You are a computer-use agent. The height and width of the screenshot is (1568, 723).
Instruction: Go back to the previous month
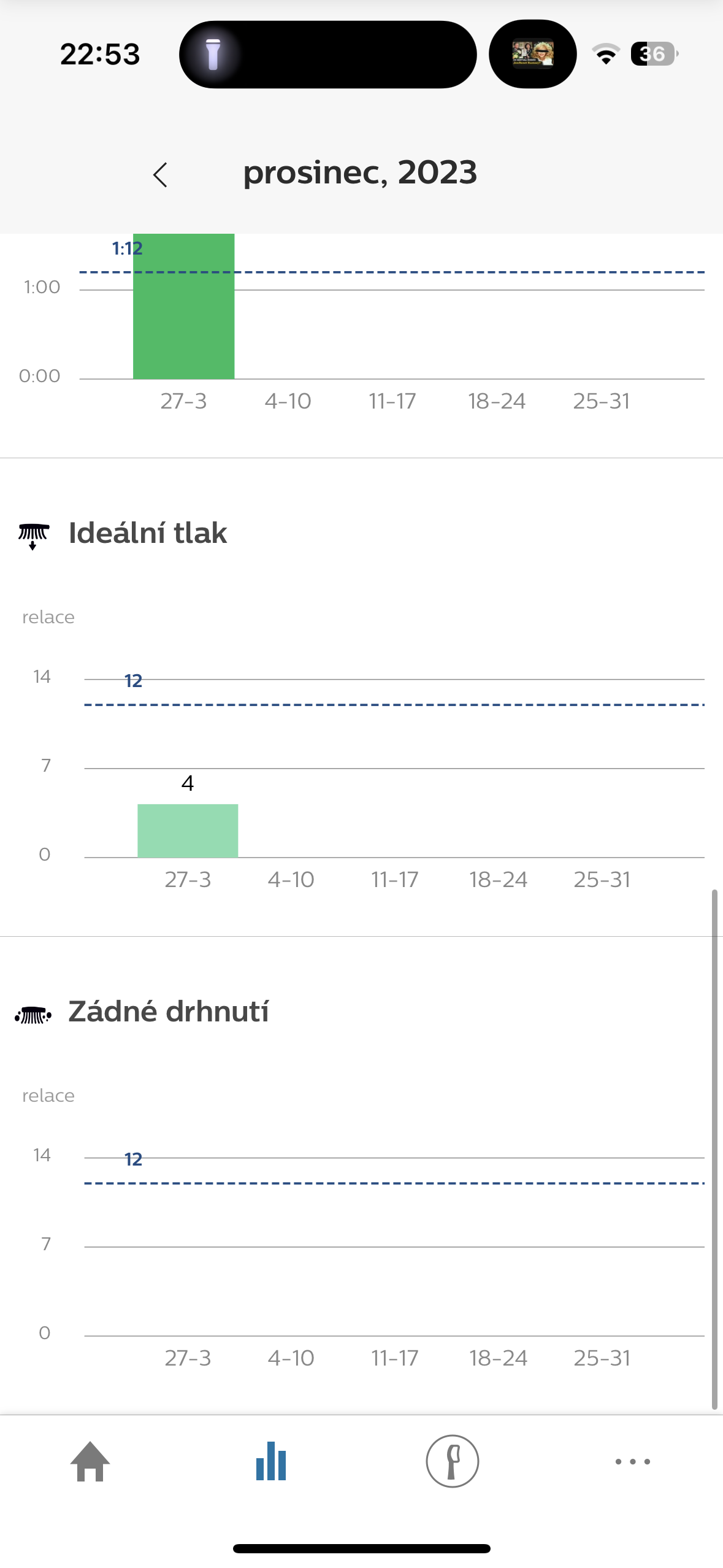pyautogui.click(x=161, y=175)
